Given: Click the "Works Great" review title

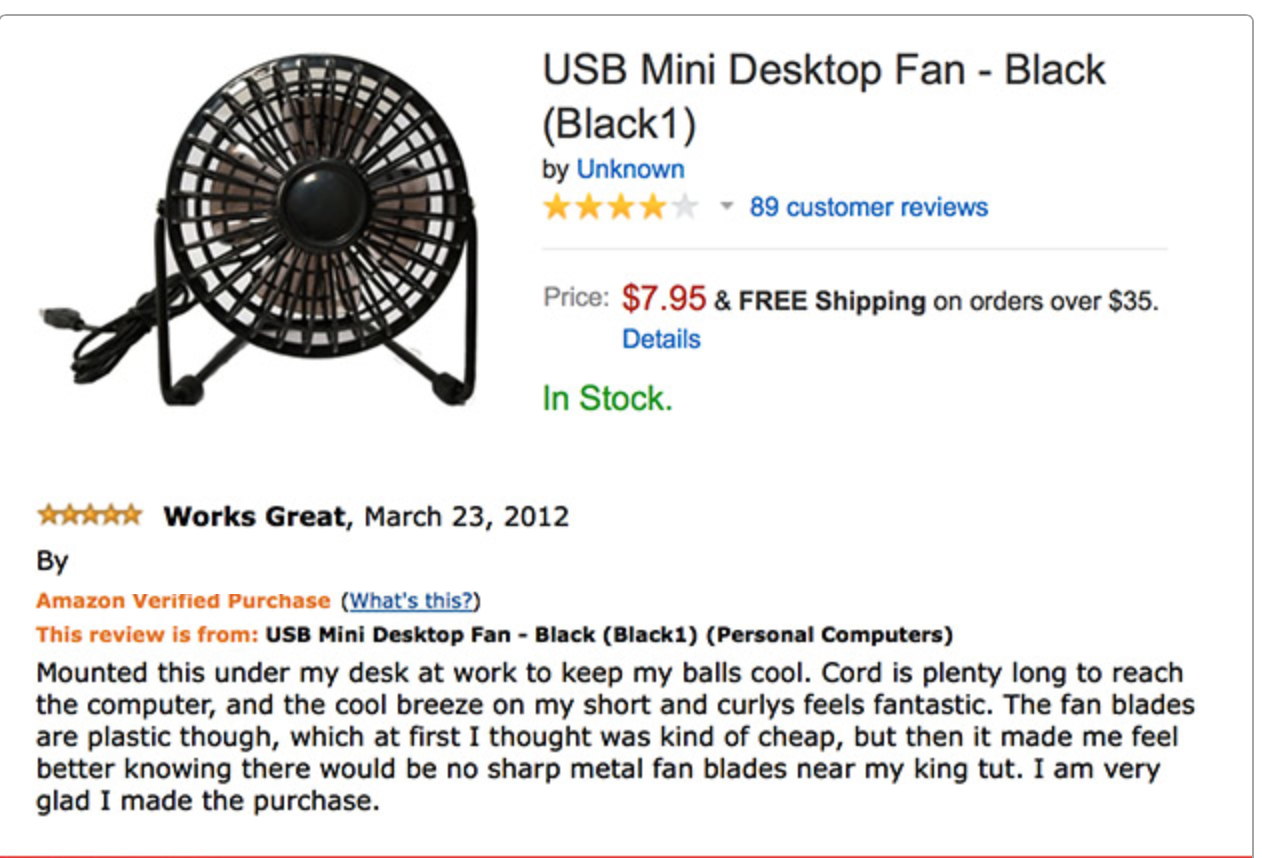Looking at the screenshot, I should click(x=254, y=517).
